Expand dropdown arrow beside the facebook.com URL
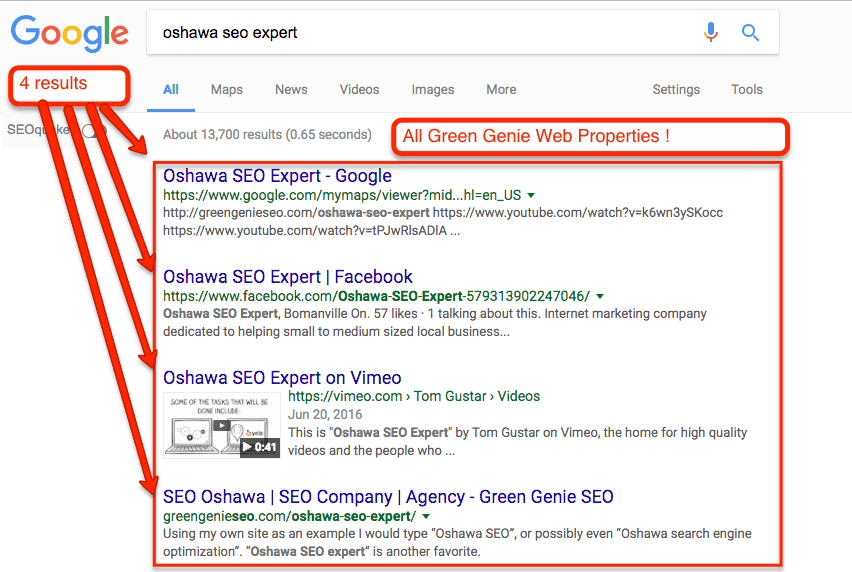This screenshot has height=572, width=852. [x=600, y=297]
